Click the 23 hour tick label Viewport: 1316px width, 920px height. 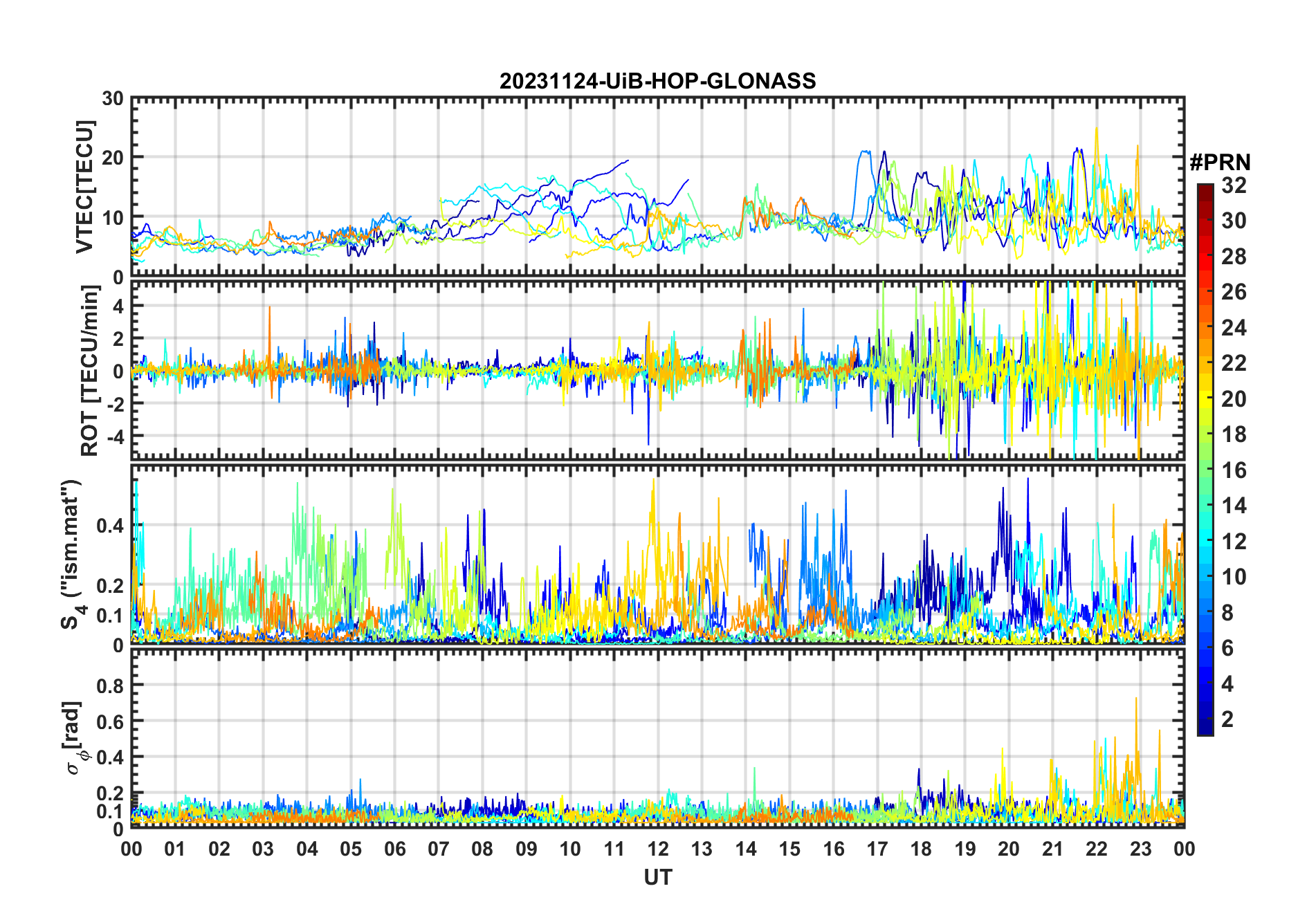1140,849
